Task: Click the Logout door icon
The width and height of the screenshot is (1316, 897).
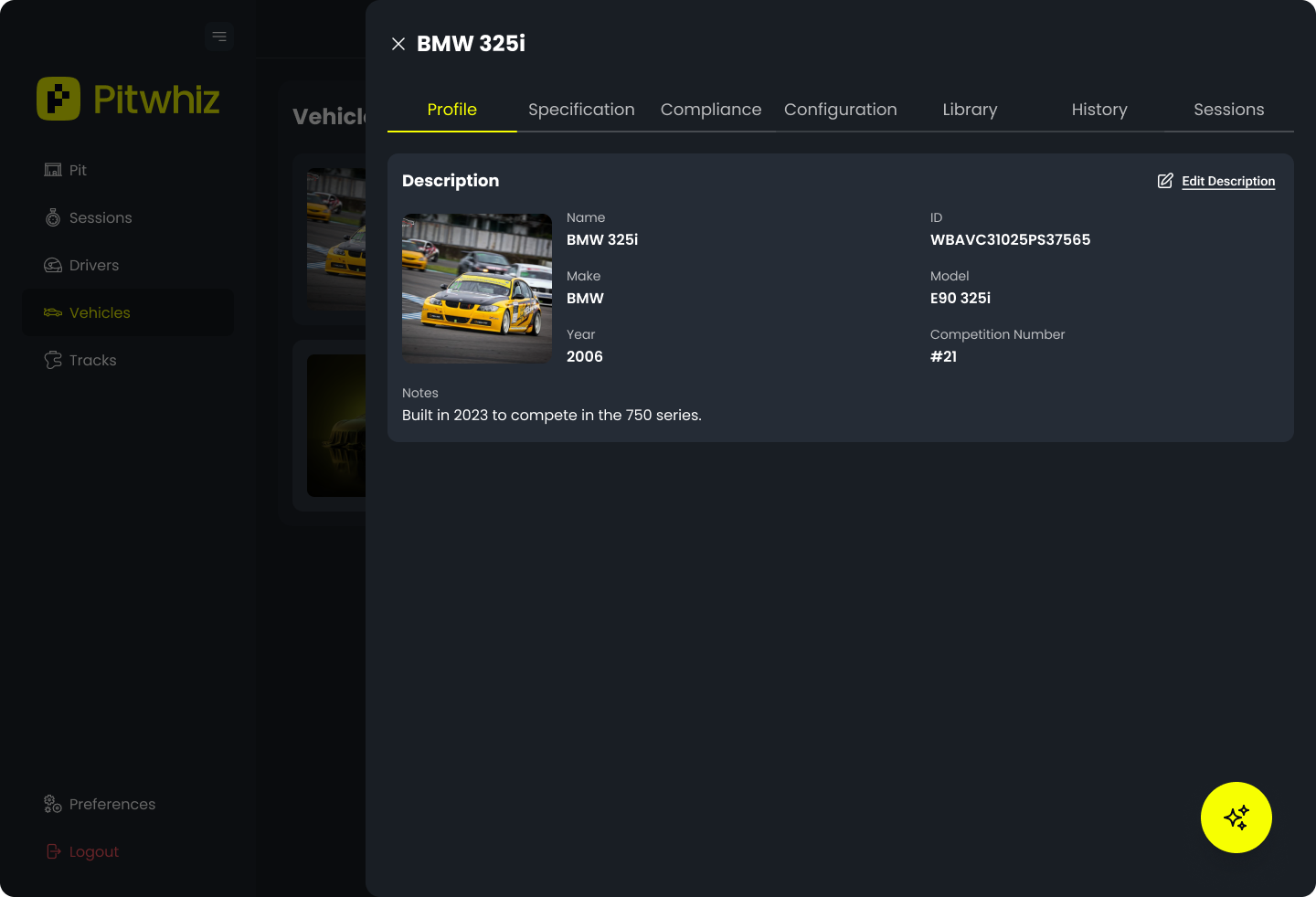Action: [53, 851]
